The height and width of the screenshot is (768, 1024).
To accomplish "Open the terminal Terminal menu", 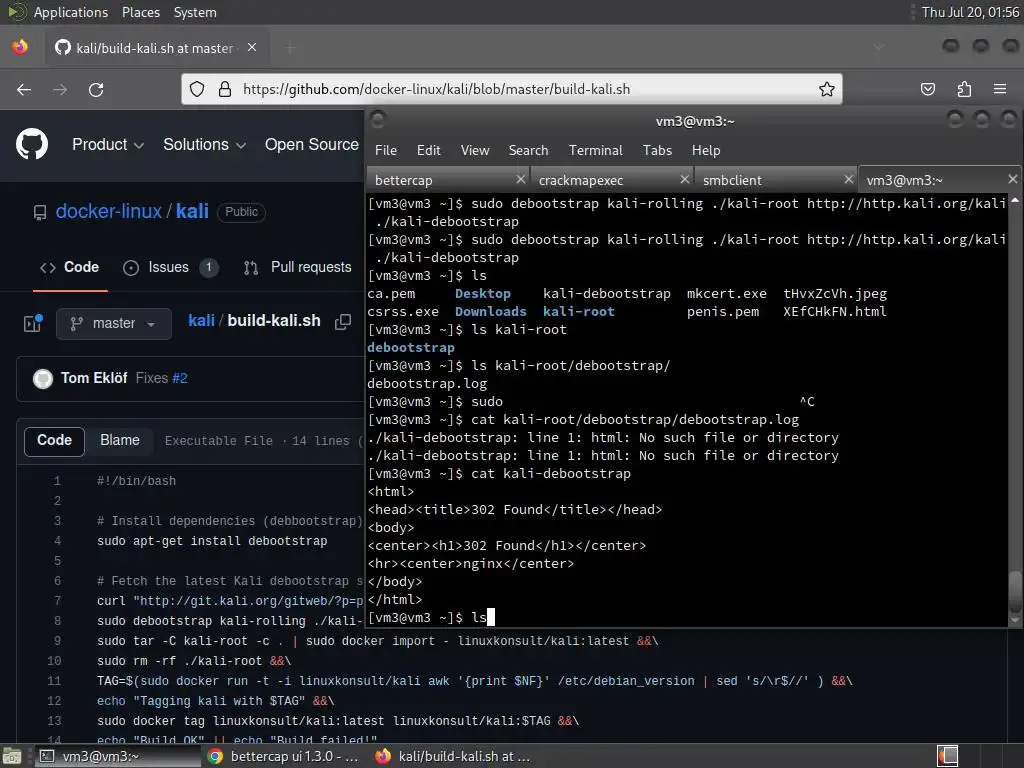I will [596, 150].
